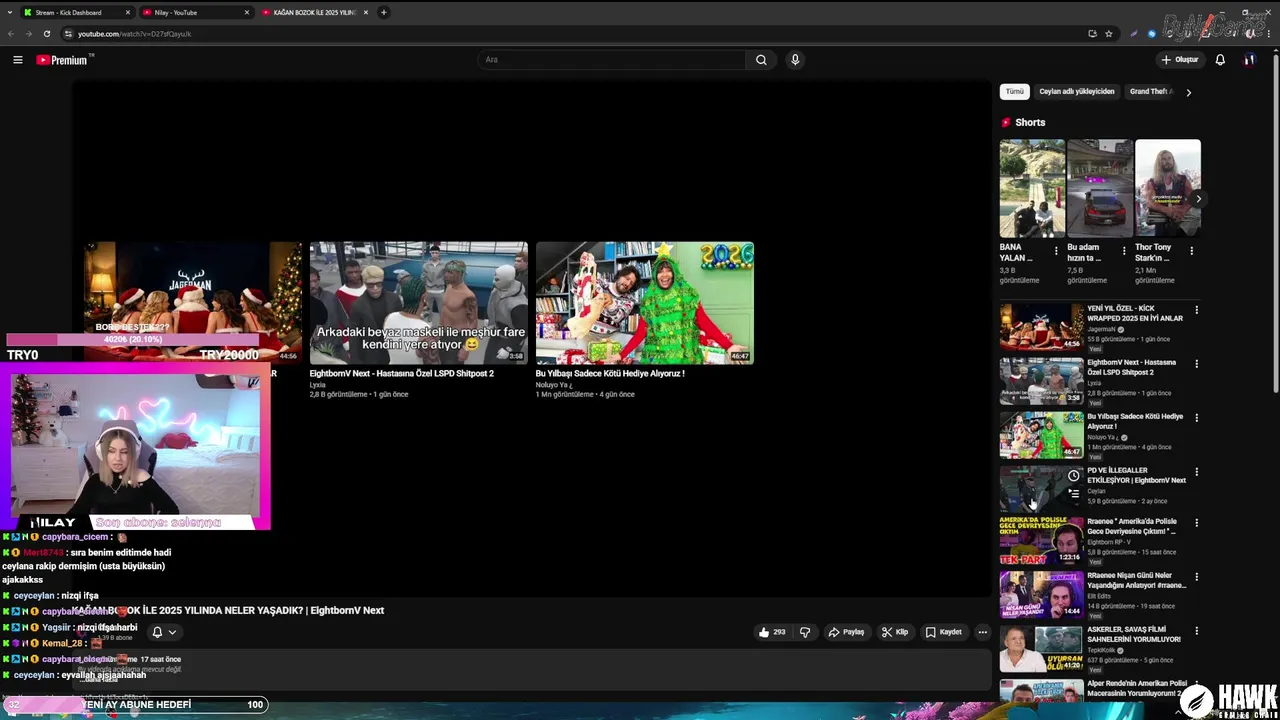Open more actions three-dot button under video

coord(982,632)
